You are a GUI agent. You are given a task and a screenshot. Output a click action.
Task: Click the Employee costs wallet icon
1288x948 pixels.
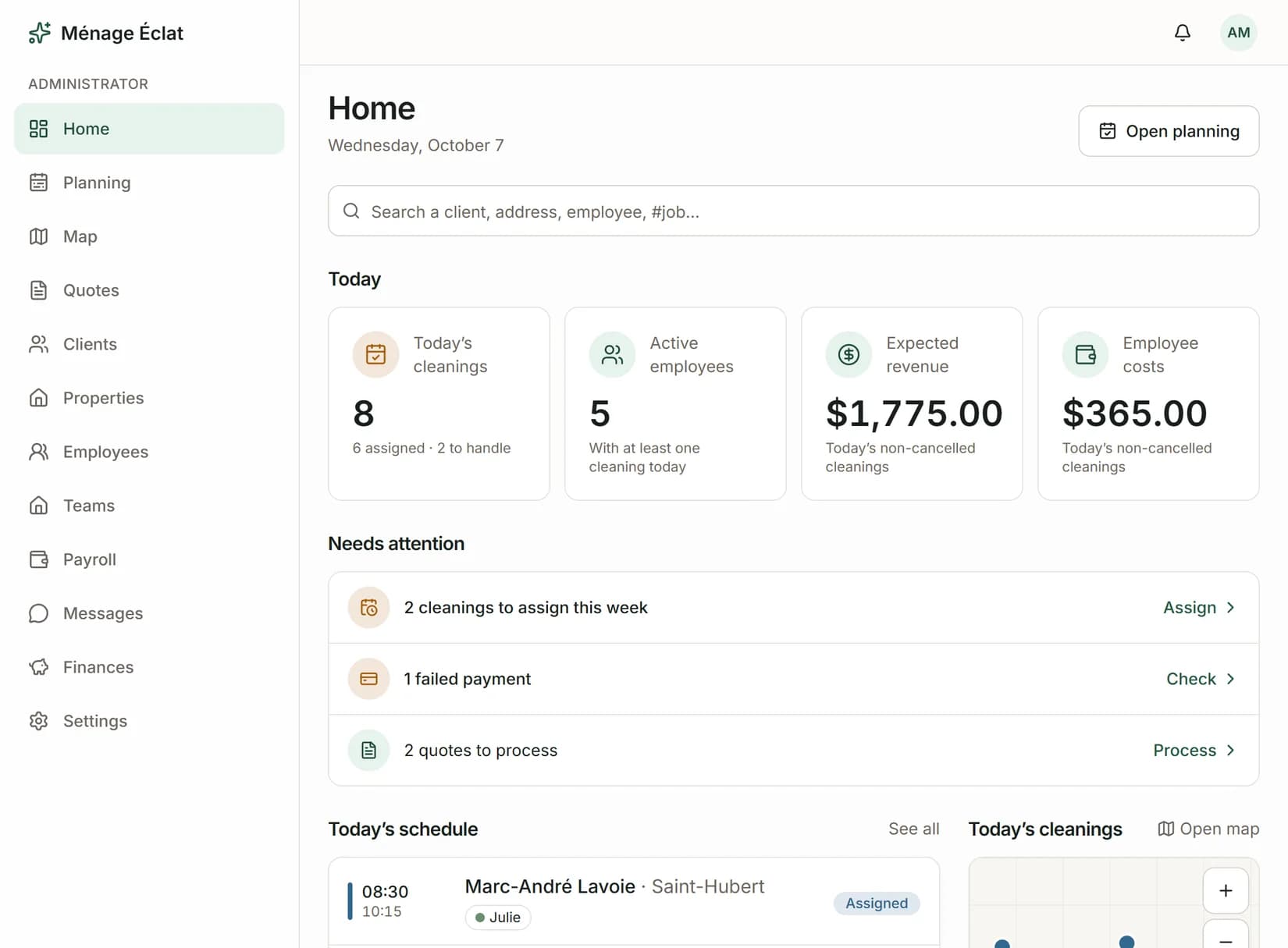click(x=1085, y=355)
